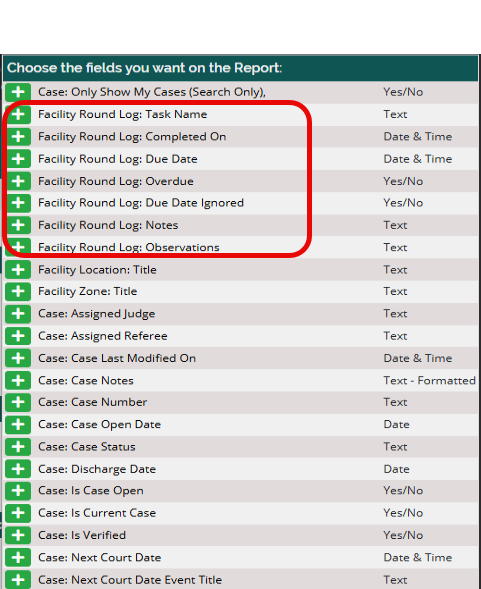The width and height of the screenshot is (481, 589).
Task: Add Case: Is Case Open field
Action: point(18,491)
